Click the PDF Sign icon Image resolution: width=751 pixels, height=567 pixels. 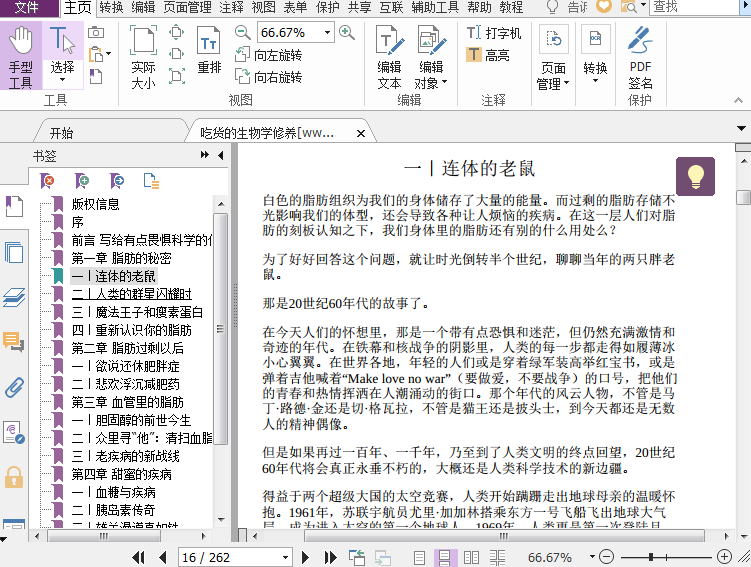coord(640,57)
